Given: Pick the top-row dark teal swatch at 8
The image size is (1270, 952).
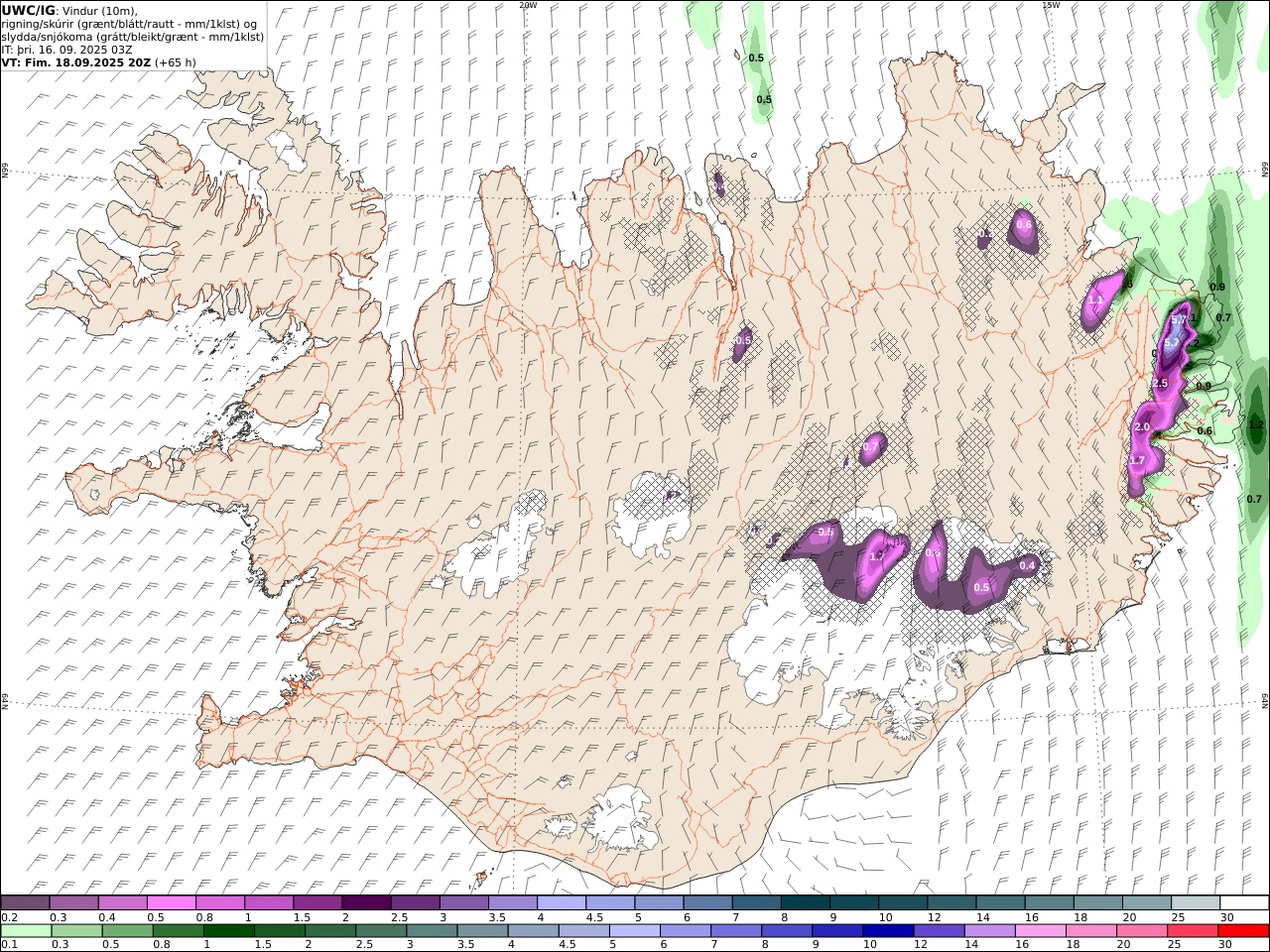Looking at the screenshot, I should point(804,902).
